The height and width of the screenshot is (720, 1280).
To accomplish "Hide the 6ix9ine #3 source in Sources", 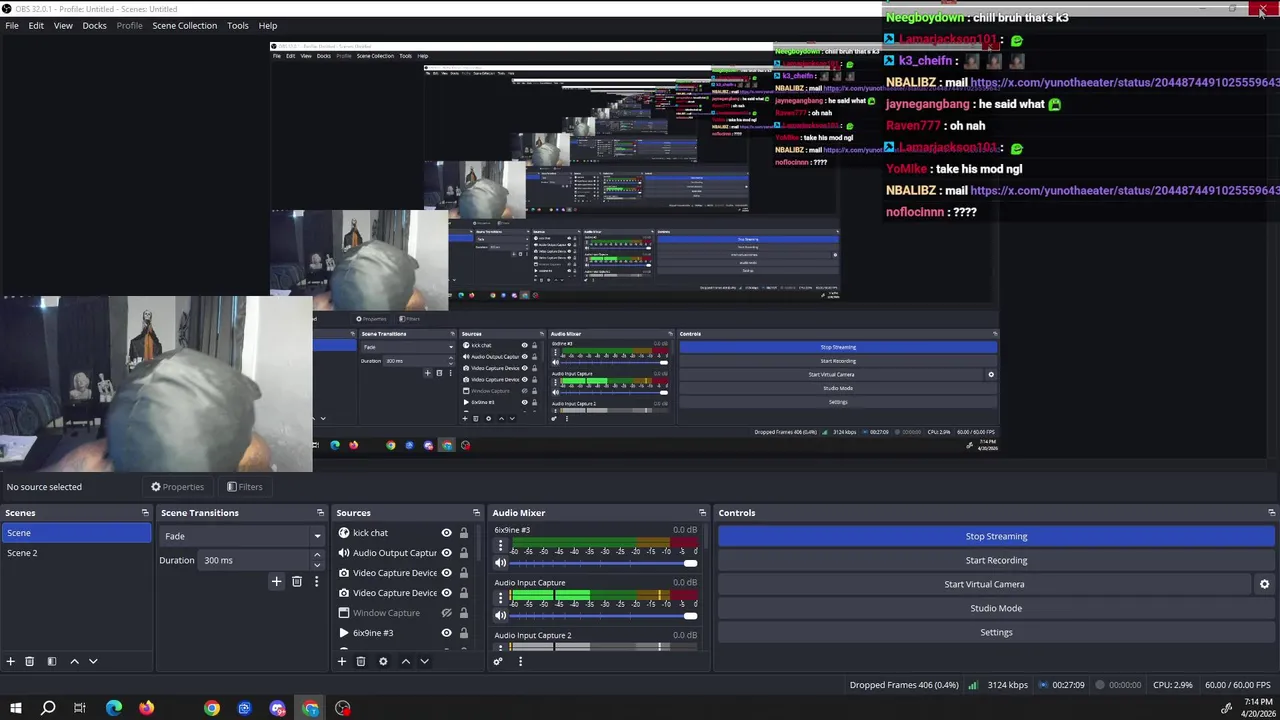I will pos(447,633).
